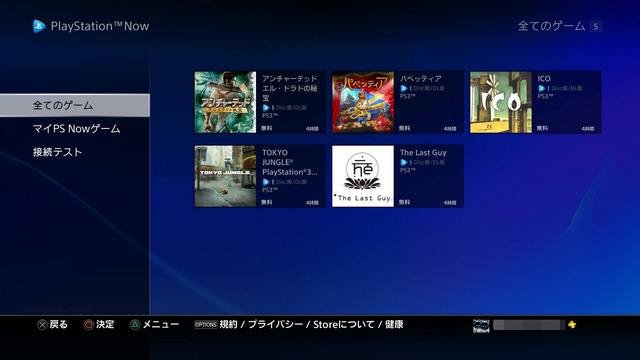Screen dimensions: 640x360
Task: Click the PS Now icon on The Last Guy card
Action: point(403,162)
